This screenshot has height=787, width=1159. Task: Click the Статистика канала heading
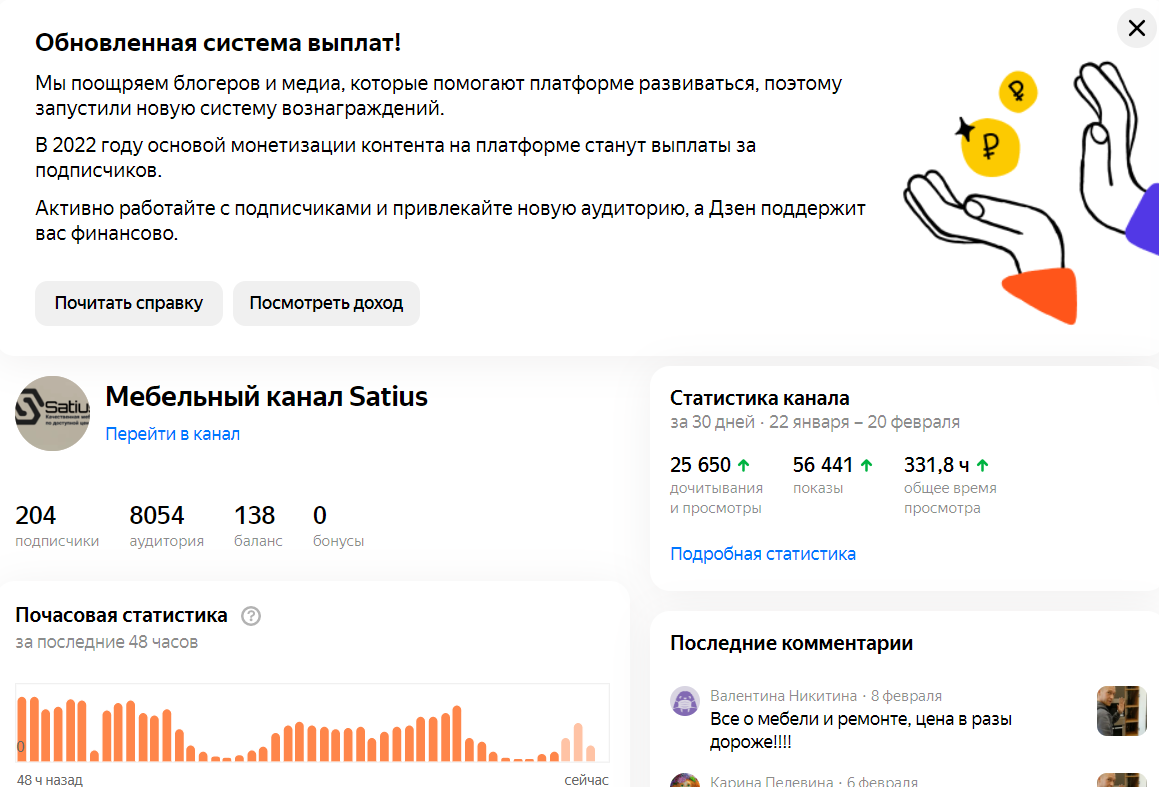(x=759, y=398)
